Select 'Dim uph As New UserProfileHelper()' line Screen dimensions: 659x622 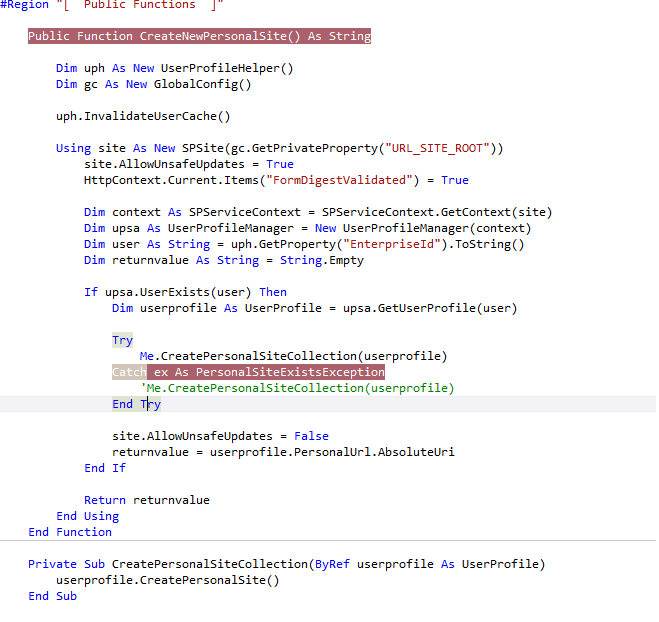[x=174, y=68]
